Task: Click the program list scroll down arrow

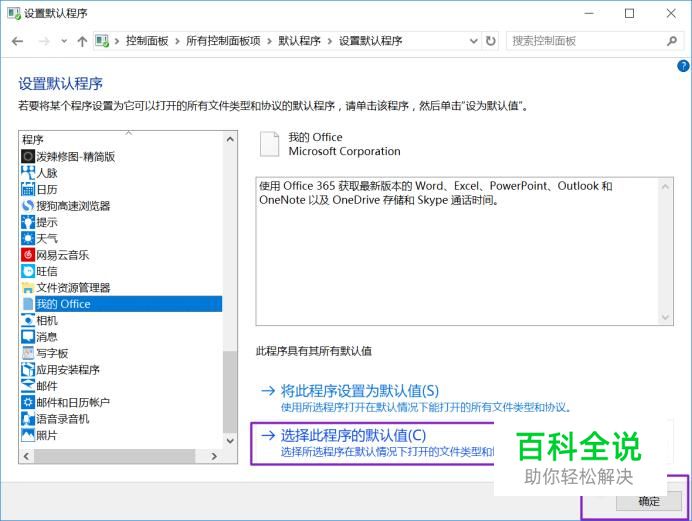Action: [x=230, y=440]
